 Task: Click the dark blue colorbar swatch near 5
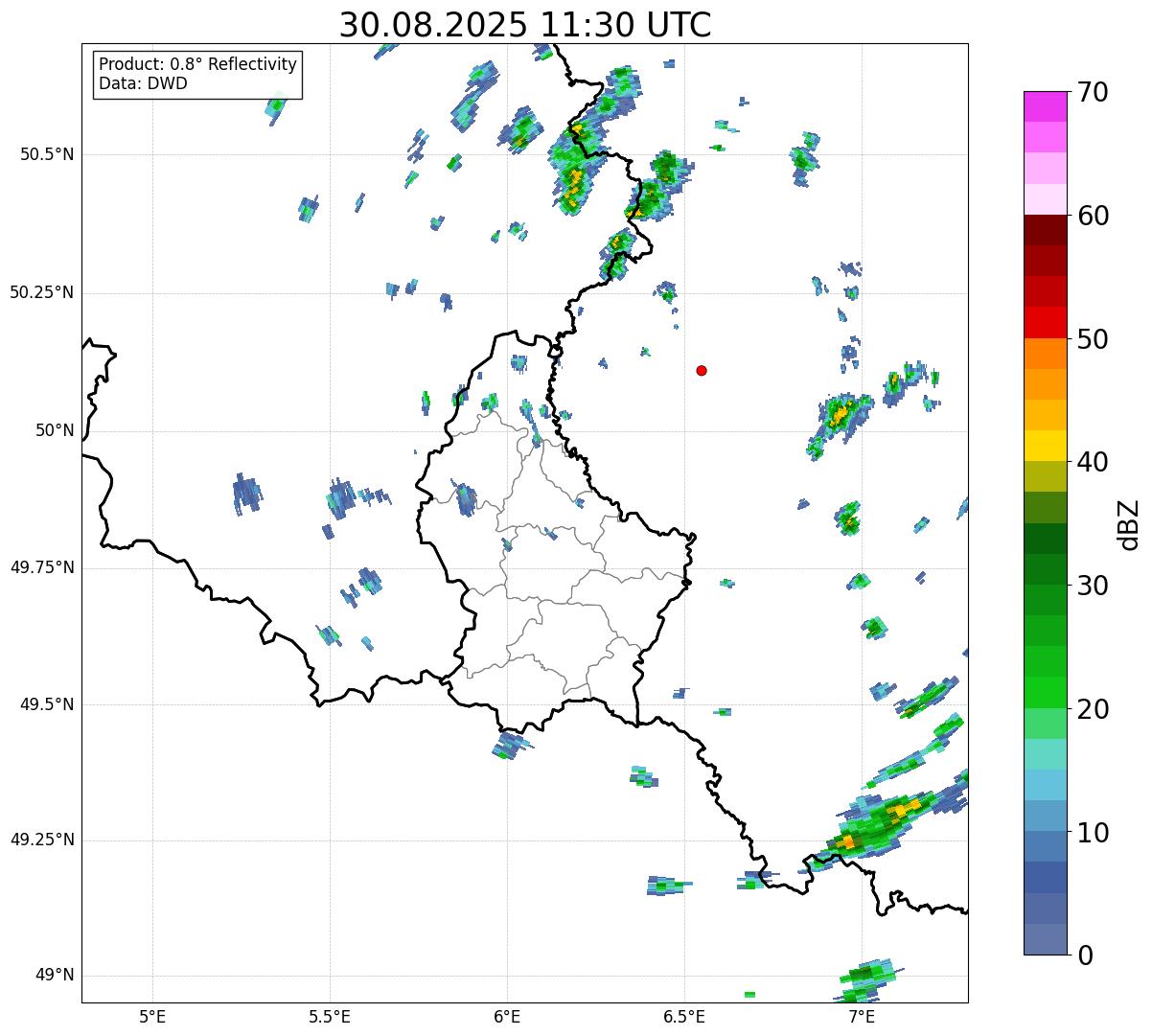click(1045, 878)
